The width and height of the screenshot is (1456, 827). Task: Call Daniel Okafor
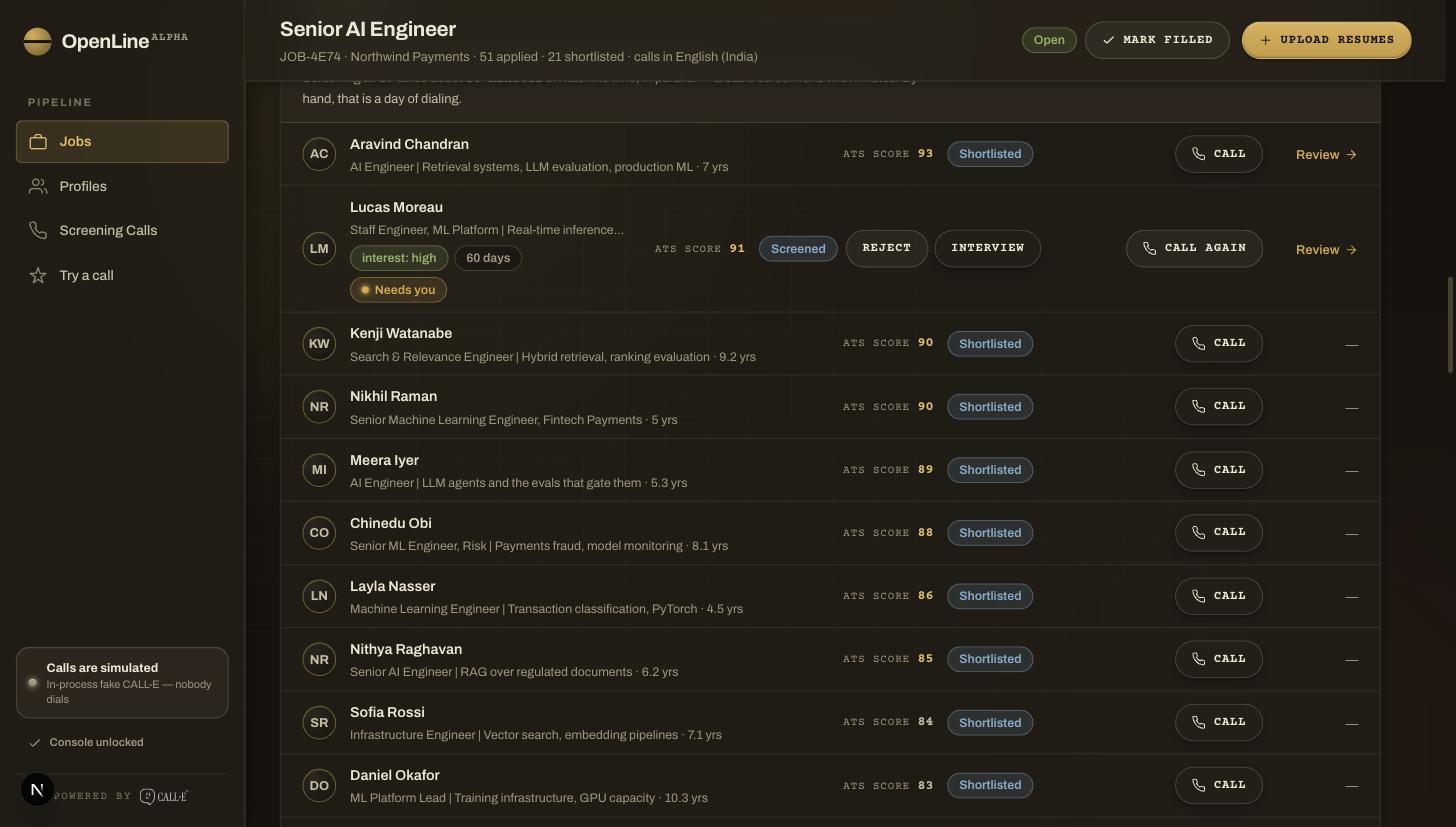click(1219, 785)
